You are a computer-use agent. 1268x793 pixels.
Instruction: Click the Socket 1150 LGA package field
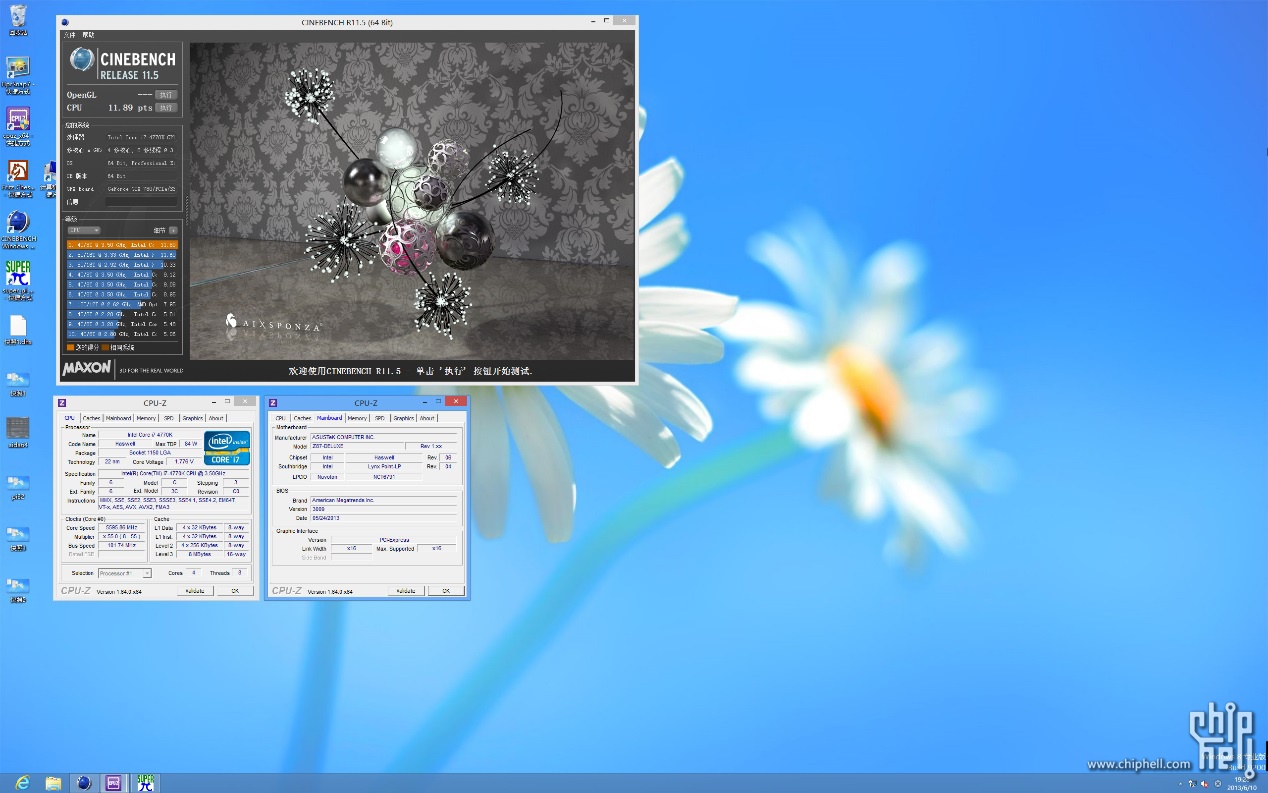point(149,453)
